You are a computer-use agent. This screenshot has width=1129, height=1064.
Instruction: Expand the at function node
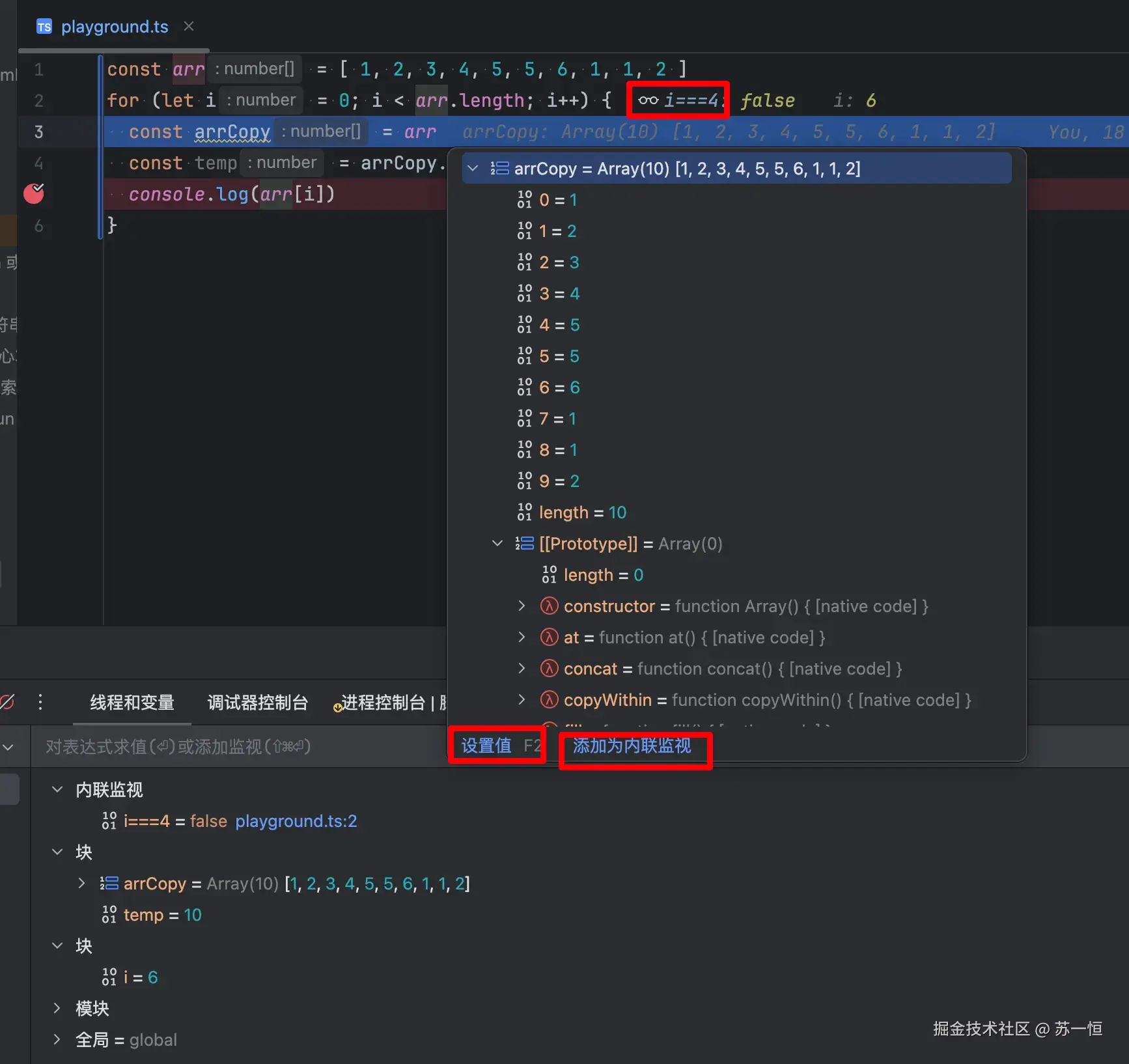[522, 637]
